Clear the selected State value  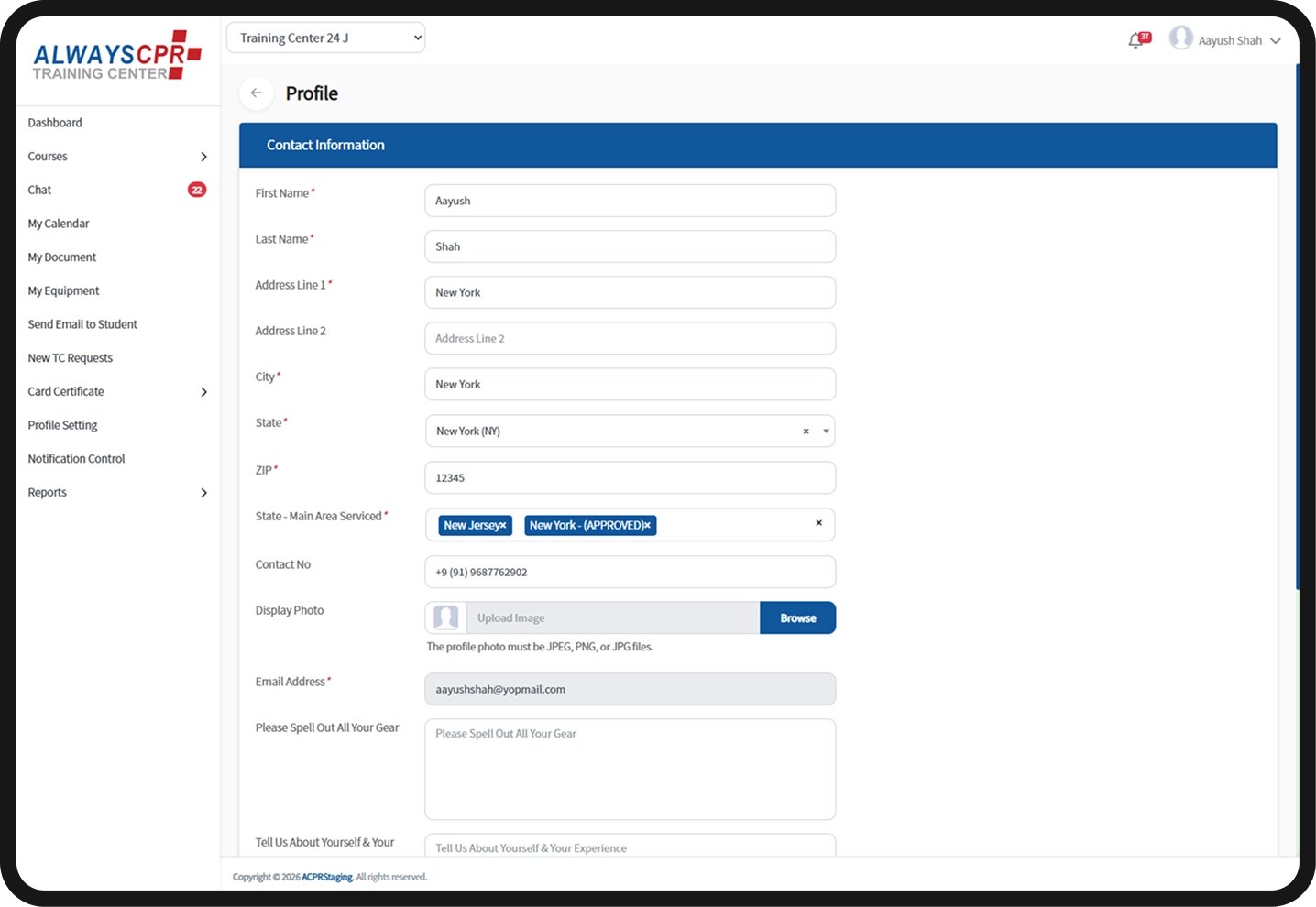click(806, 432)
